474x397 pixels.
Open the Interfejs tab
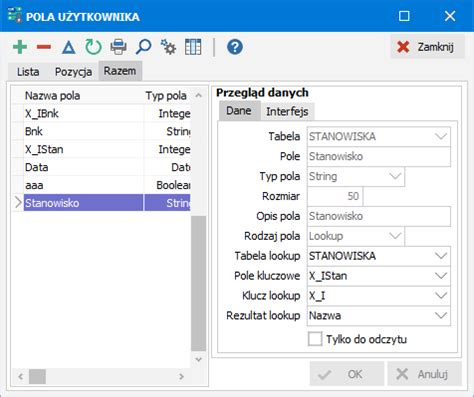(287, 111)
